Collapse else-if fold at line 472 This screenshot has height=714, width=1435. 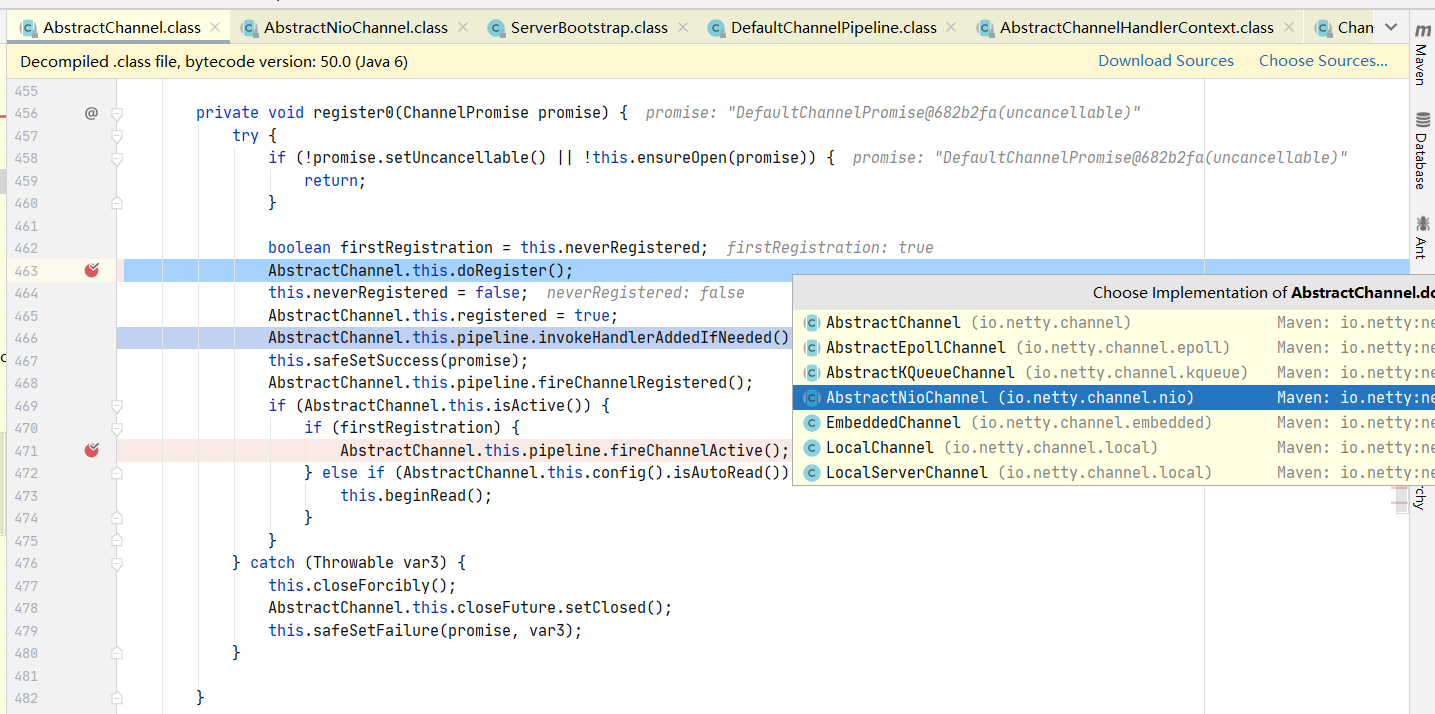tap(117, 473)
